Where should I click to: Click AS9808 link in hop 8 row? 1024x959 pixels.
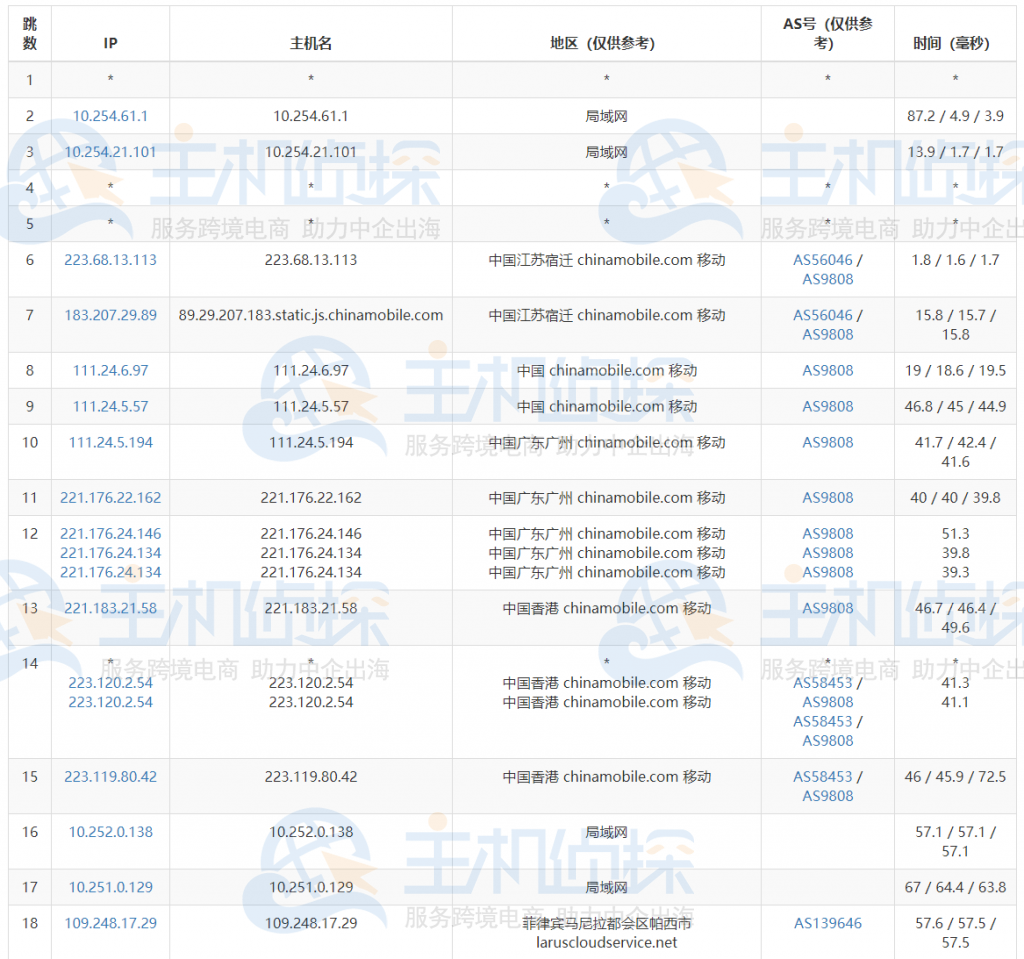827,371
